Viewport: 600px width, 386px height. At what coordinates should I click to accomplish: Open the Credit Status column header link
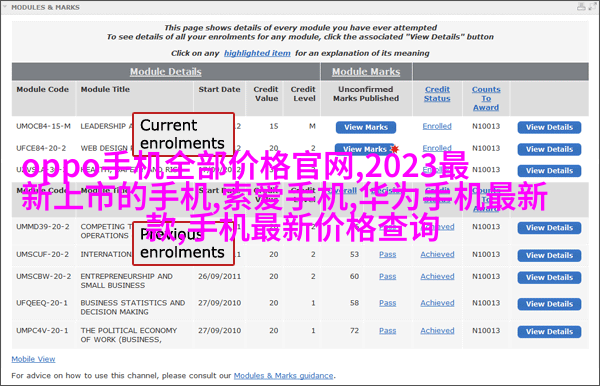(437, 94)
